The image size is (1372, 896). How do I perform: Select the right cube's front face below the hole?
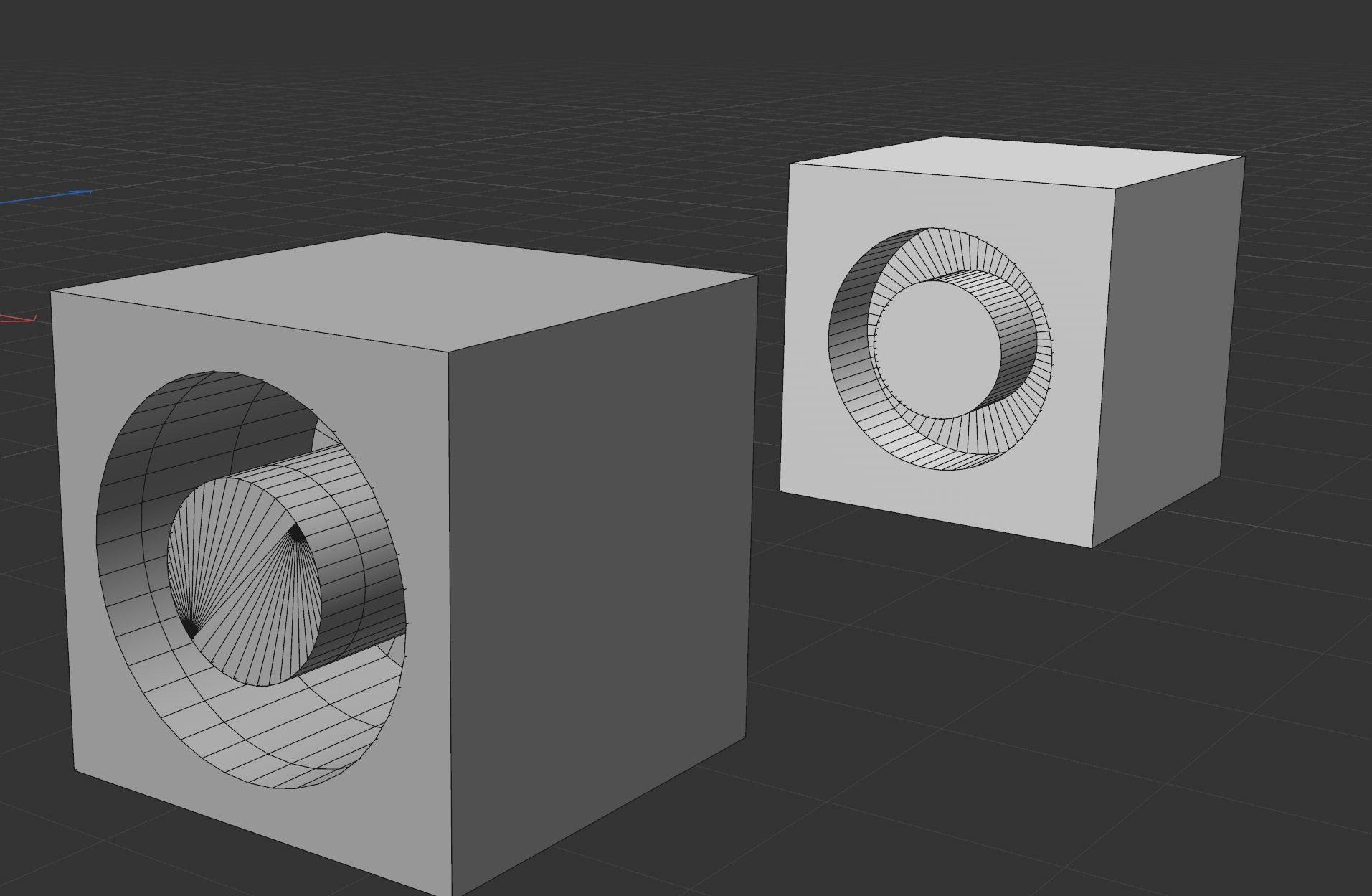coord(932,502)
